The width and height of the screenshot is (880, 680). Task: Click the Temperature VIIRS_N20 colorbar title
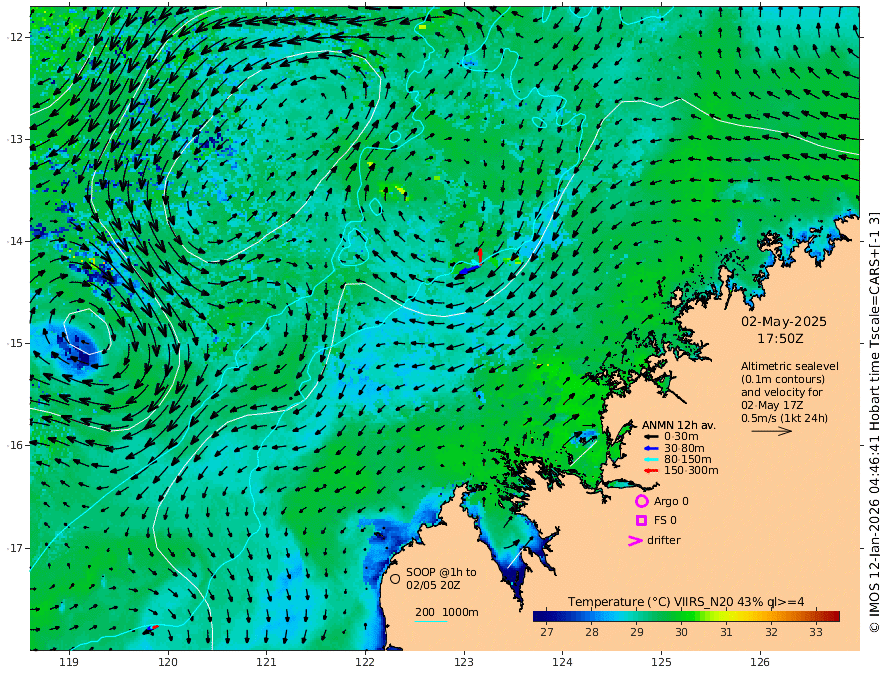click(x=686, y=602)
